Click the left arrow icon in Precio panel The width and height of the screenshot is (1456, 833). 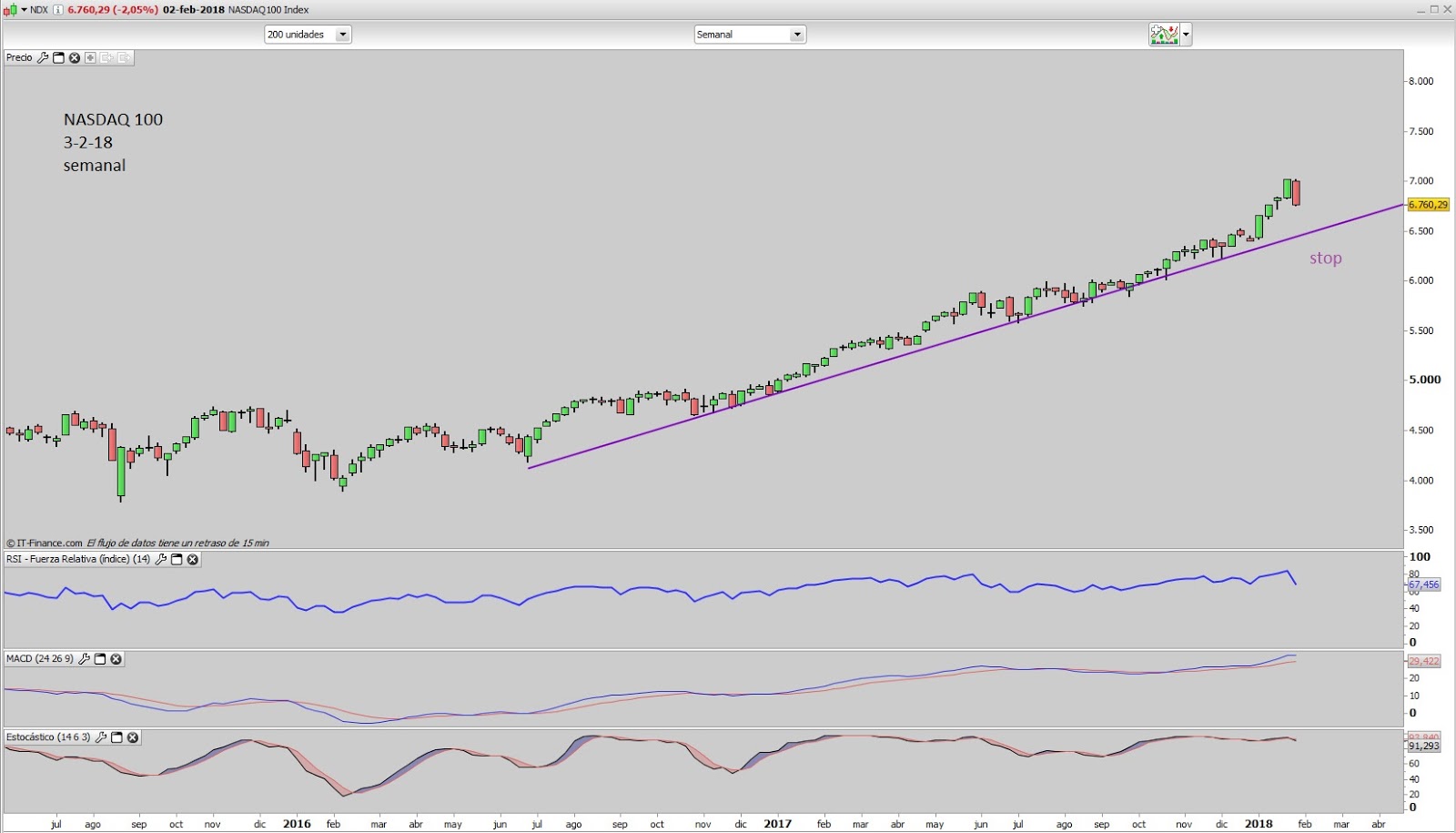pos(107,57)
